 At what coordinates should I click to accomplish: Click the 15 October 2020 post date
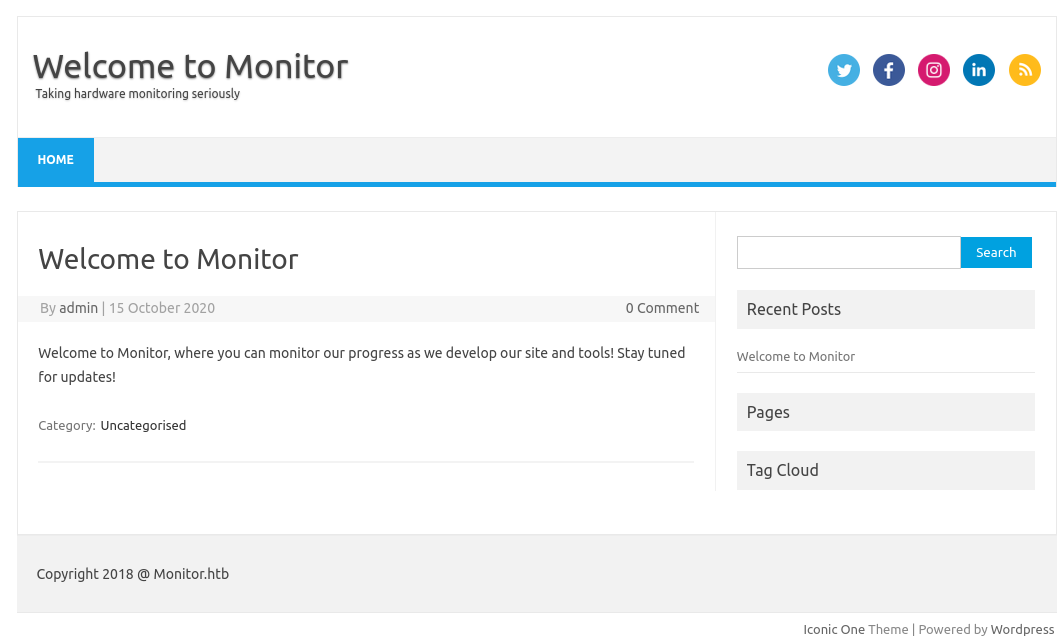tap(162, 308)
